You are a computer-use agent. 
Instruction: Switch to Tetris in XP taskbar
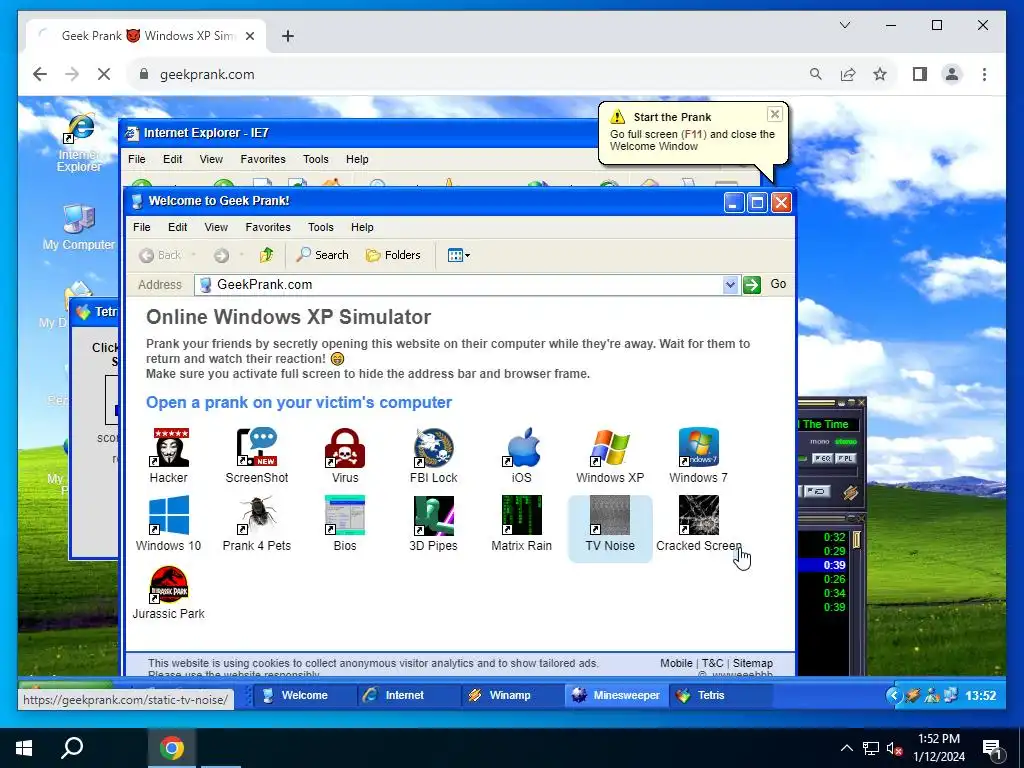(720, 696)
